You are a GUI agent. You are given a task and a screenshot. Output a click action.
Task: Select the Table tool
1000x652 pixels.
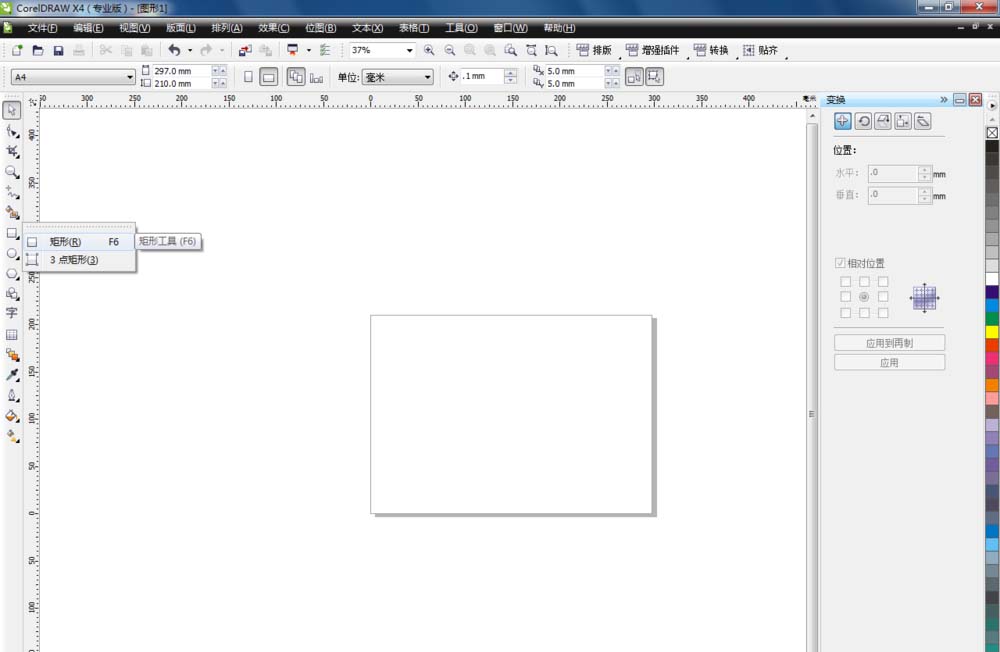11,335
